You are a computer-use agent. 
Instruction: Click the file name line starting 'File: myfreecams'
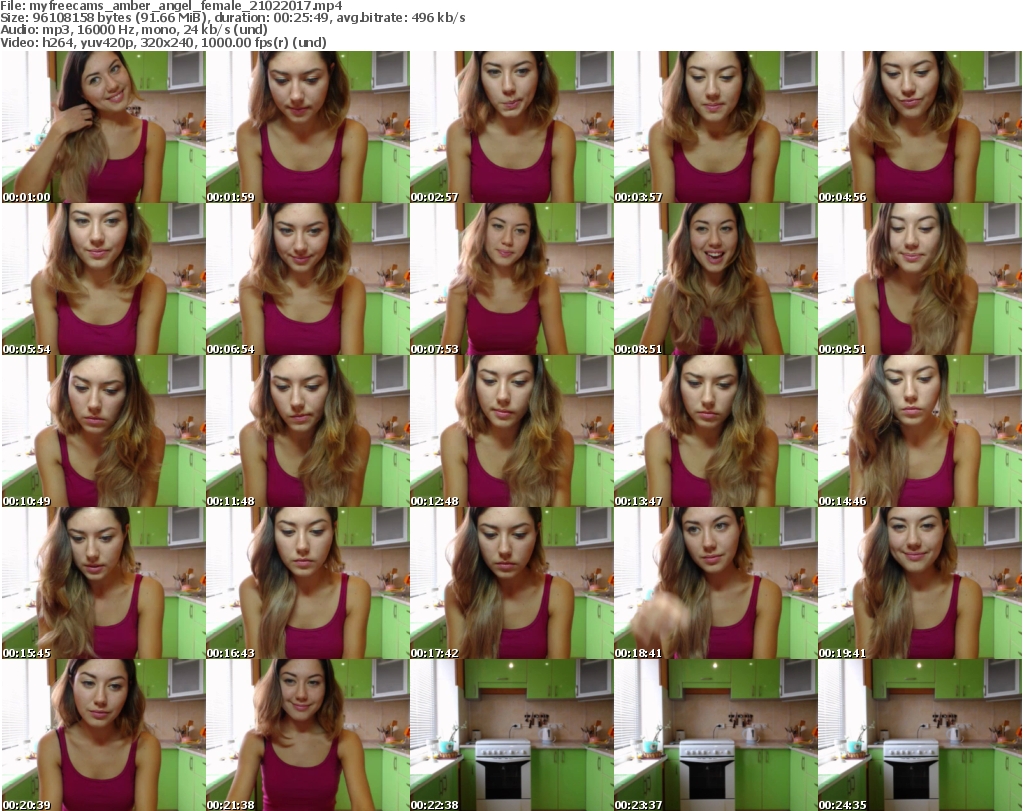[x=171, y=6]
